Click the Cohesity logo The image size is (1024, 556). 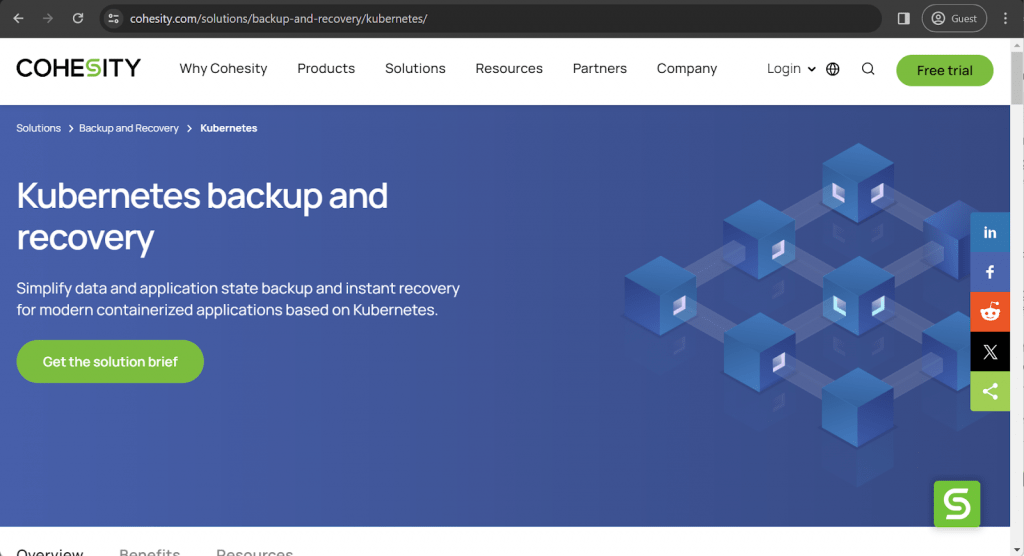click(x=79, y=68)
